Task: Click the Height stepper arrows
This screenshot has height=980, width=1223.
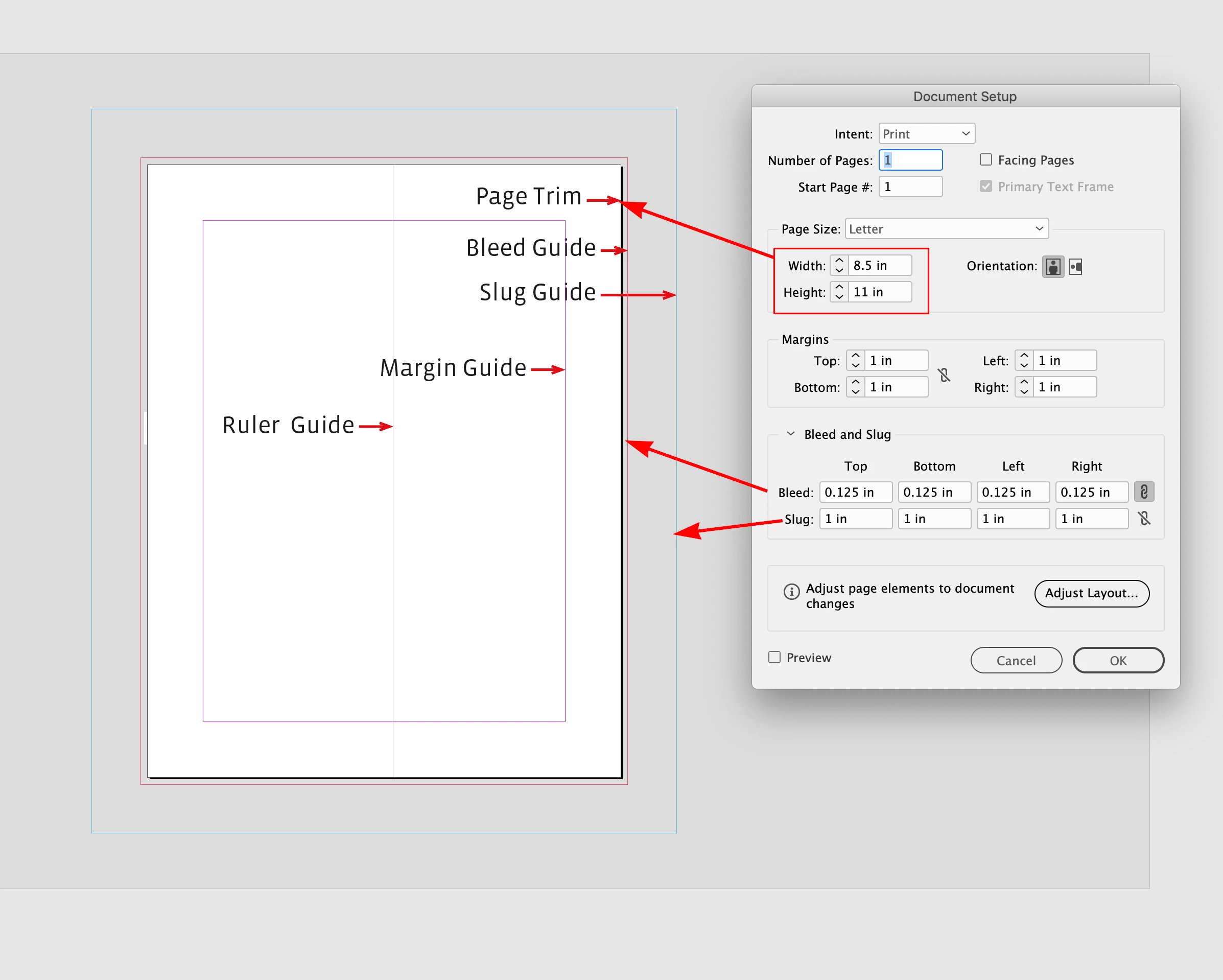Action: tap(839, 292)
